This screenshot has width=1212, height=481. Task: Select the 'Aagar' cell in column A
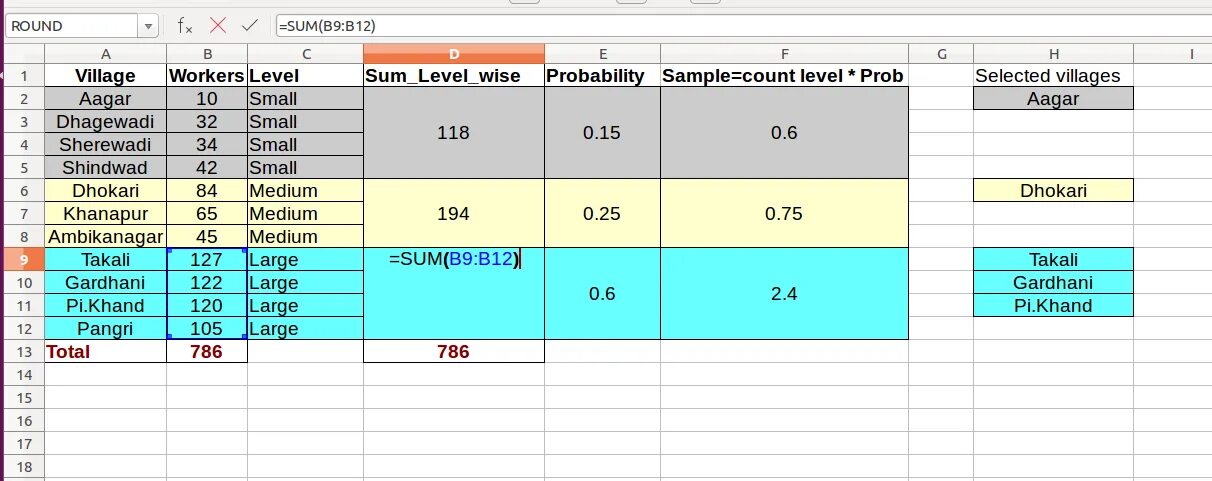click(106, 99)
